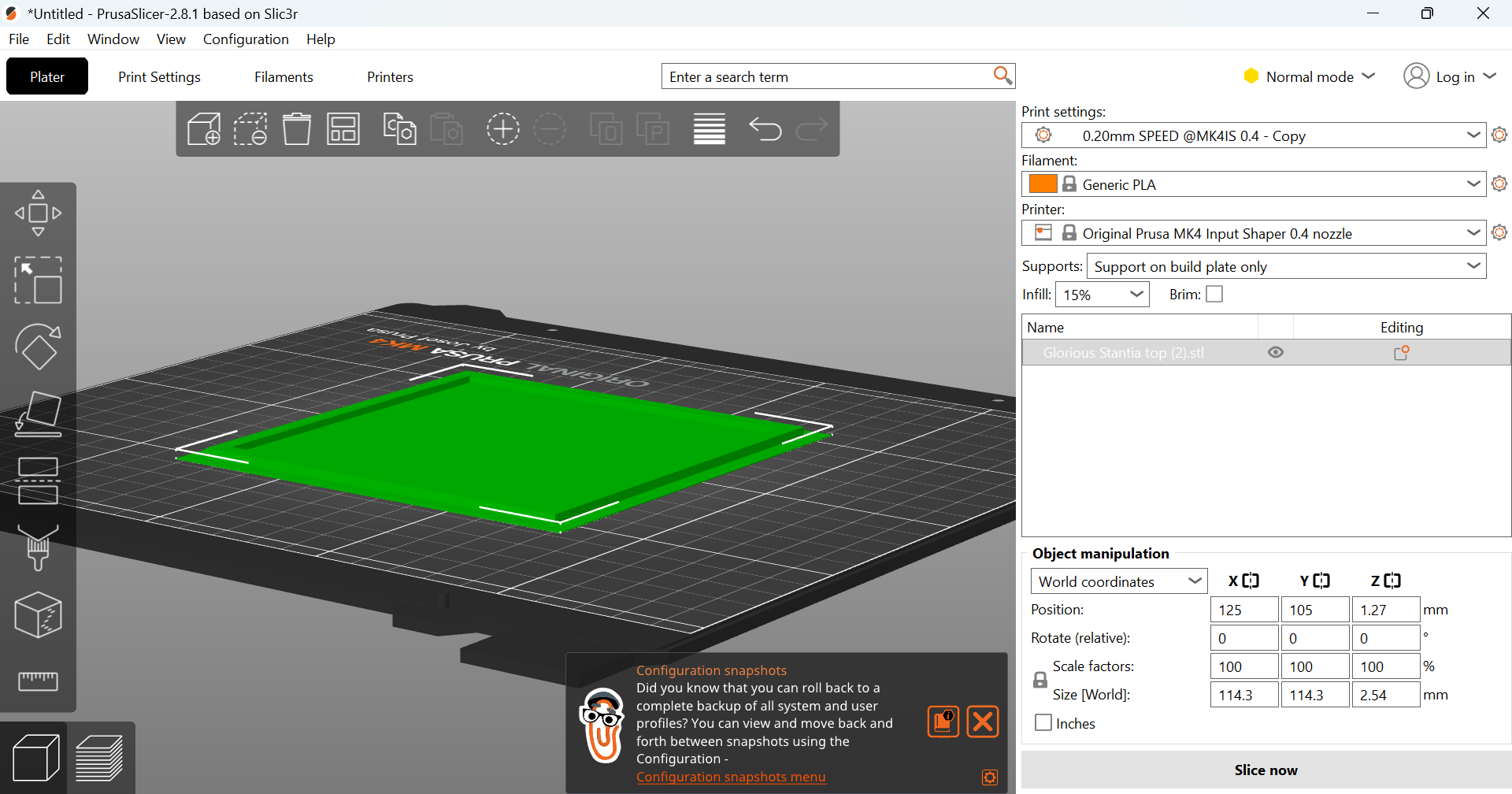Switch to the Filaments tab
Screen dimensions: 1512x794
283,76
